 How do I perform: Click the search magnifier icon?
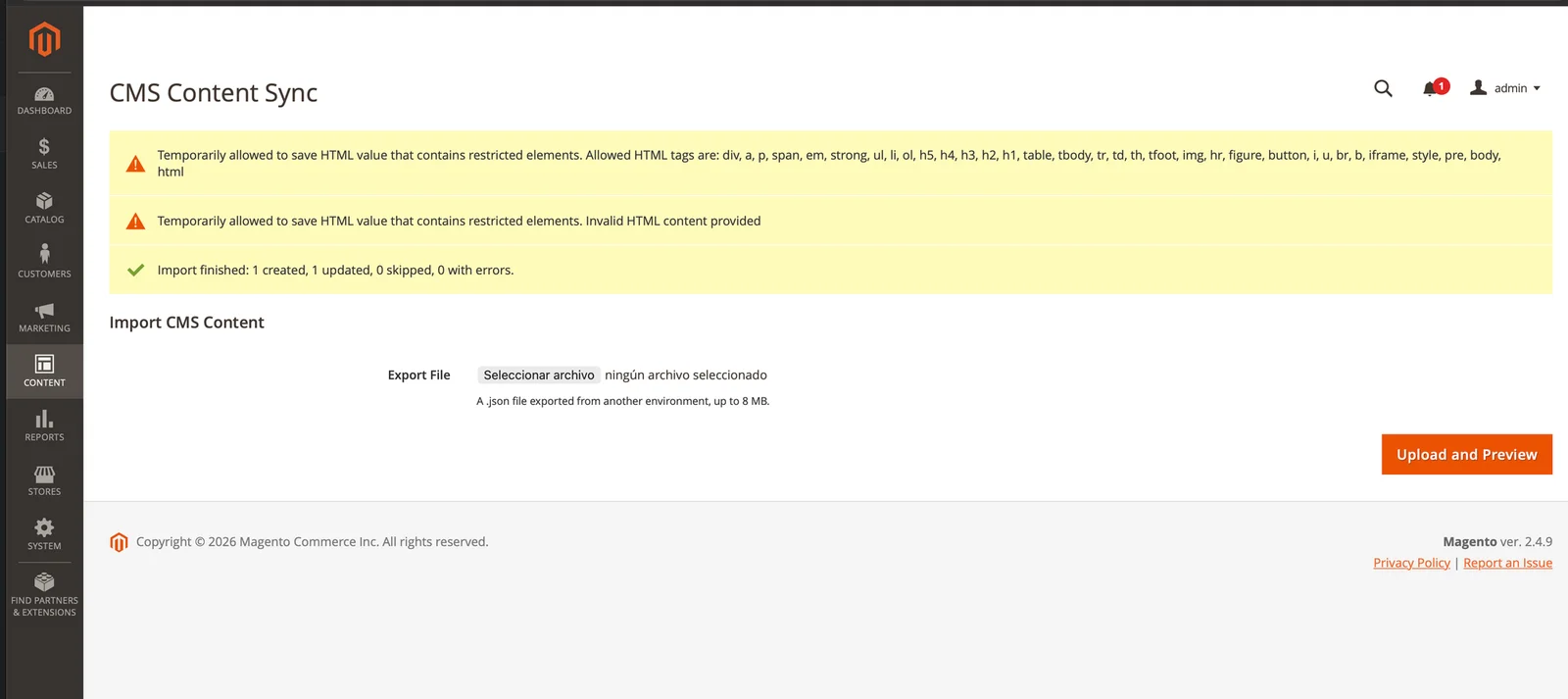(x=1383, y=88)
